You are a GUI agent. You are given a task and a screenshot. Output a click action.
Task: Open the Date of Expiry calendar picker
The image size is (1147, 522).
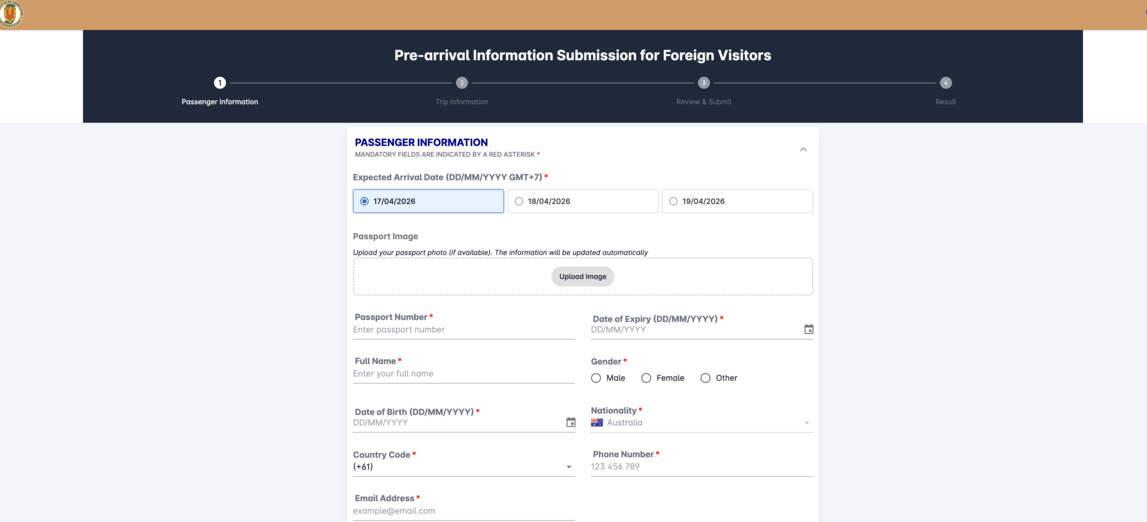coord(809,330)
